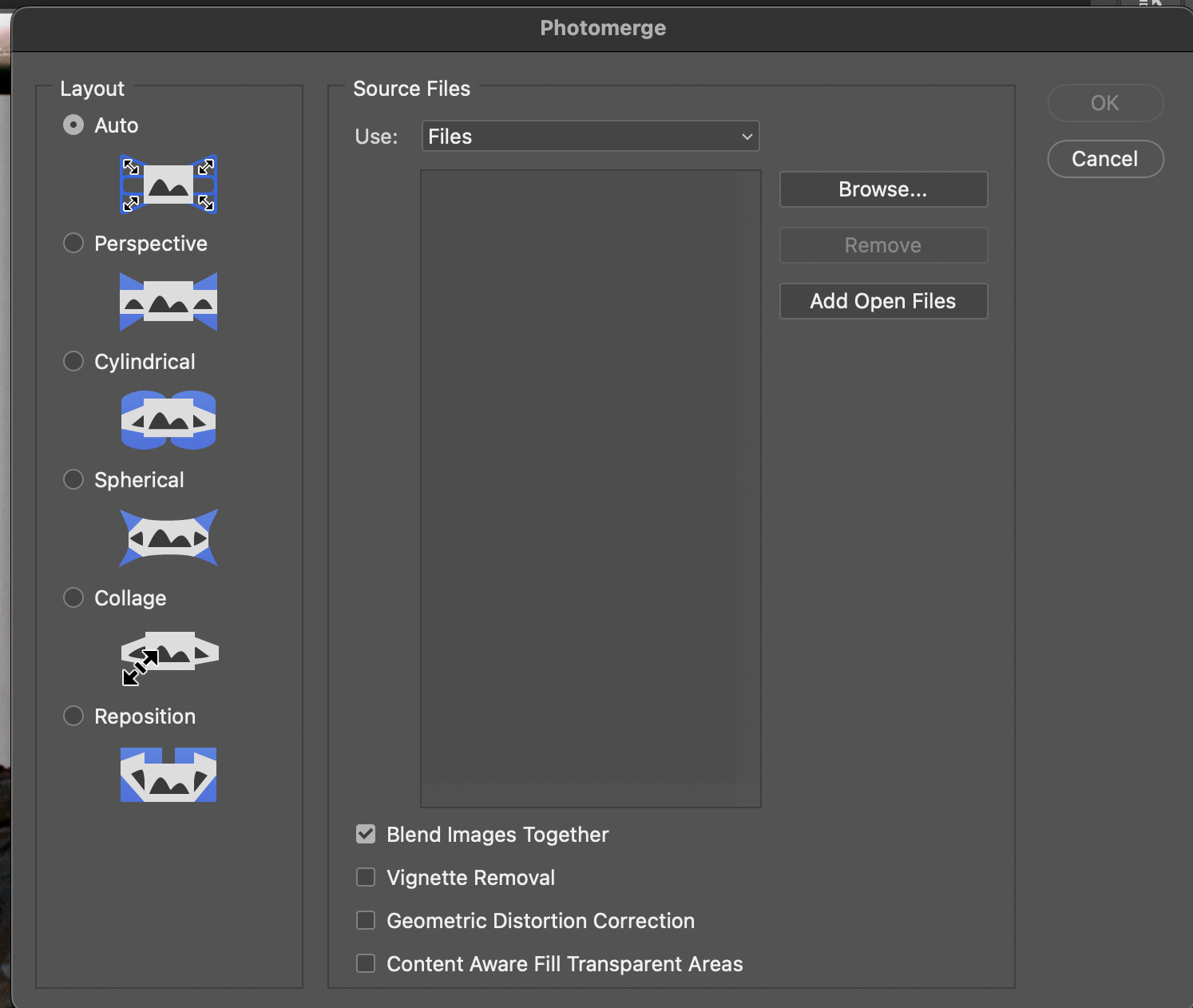Click the OK button

pyautogui.click(x=1105, y=103)
